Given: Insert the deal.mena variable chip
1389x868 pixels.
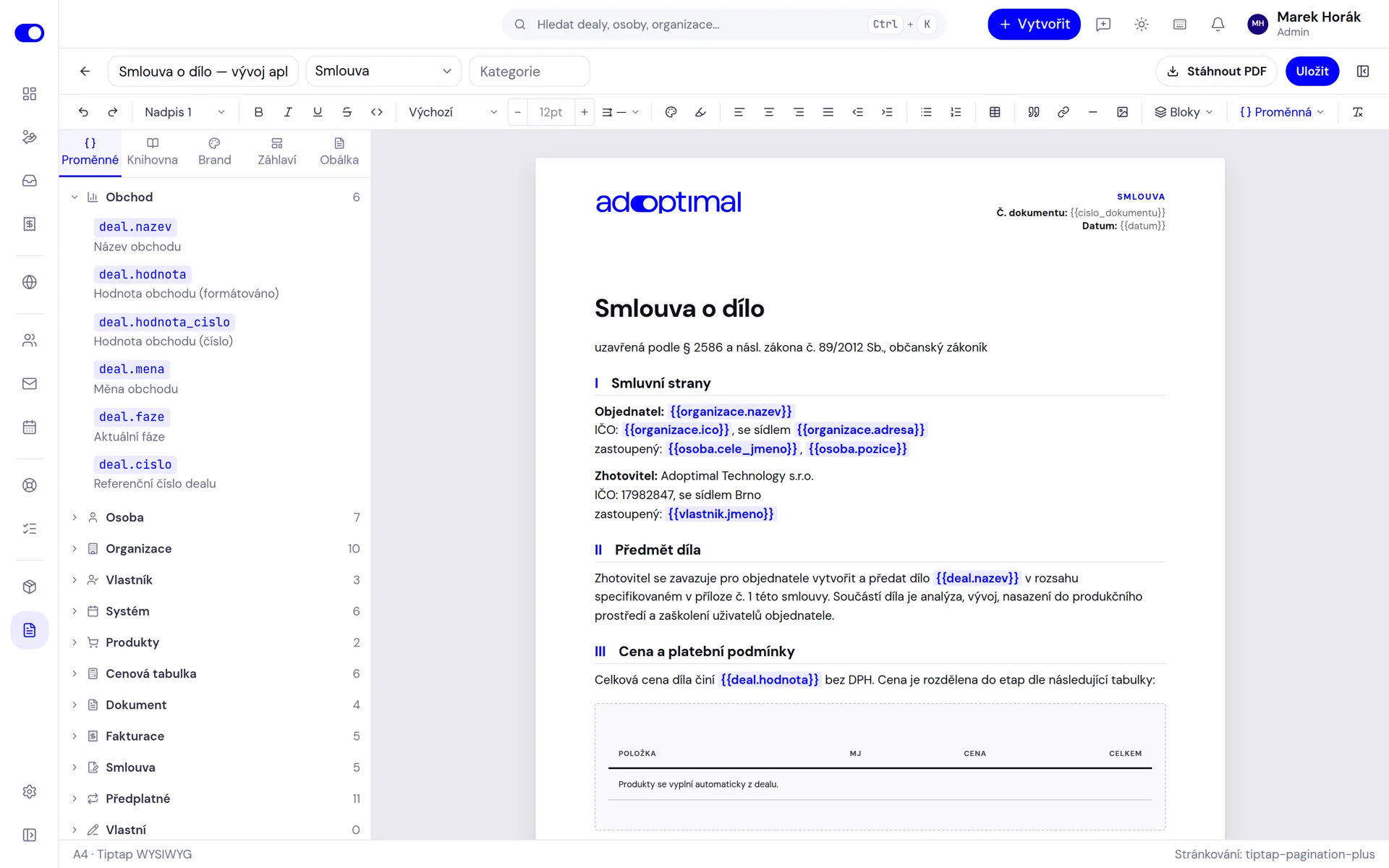Looking at the screenshot, I should coord(132,369).
